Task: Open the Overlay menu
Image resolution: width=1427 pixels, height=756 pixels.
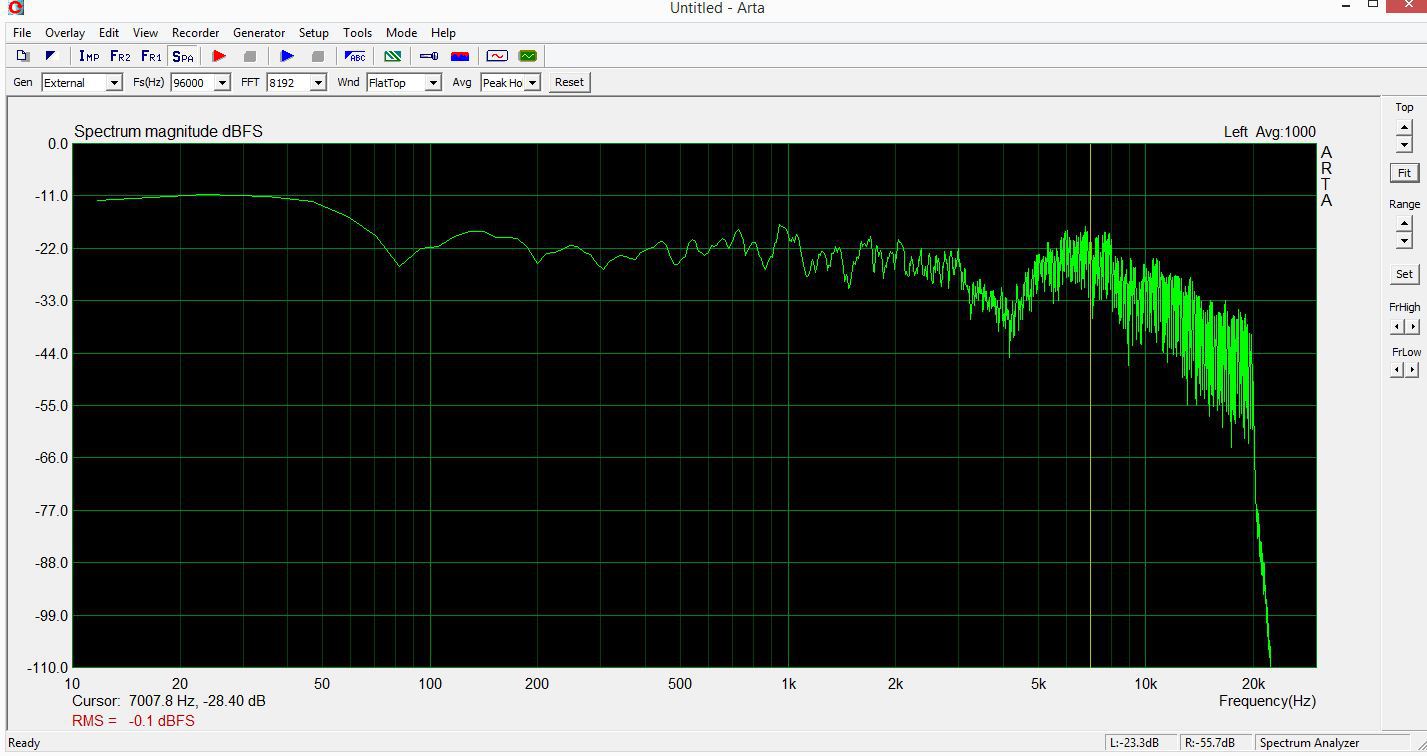Action: point(65,33)
